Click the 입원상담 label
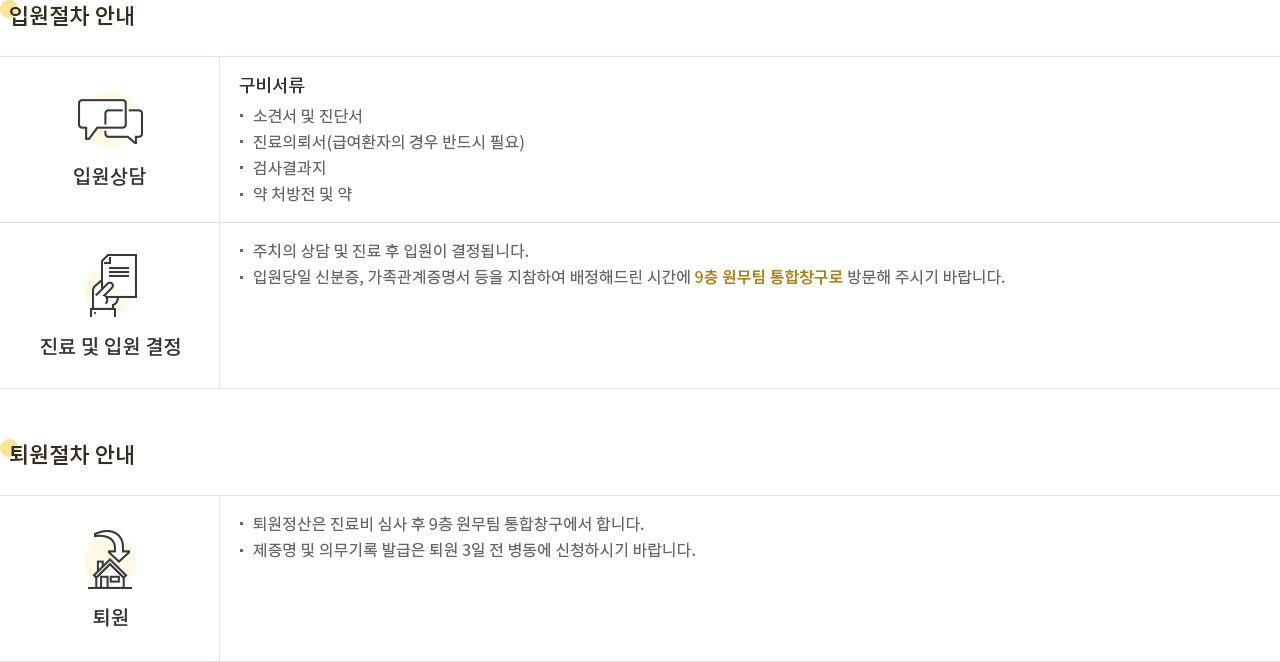 [109, 176]
